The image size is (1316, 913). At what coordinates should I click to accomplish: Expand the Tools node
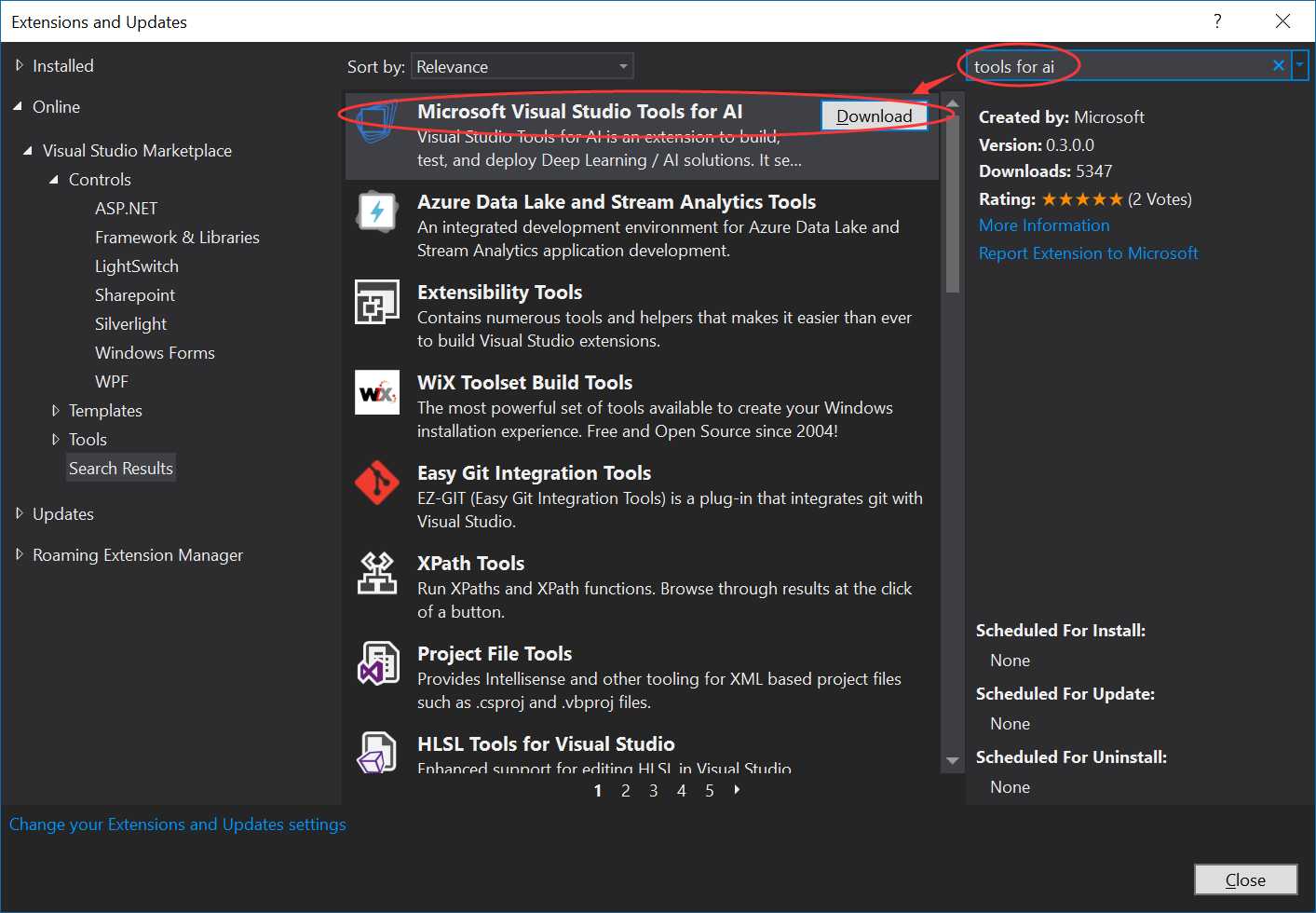click(56, 439)
